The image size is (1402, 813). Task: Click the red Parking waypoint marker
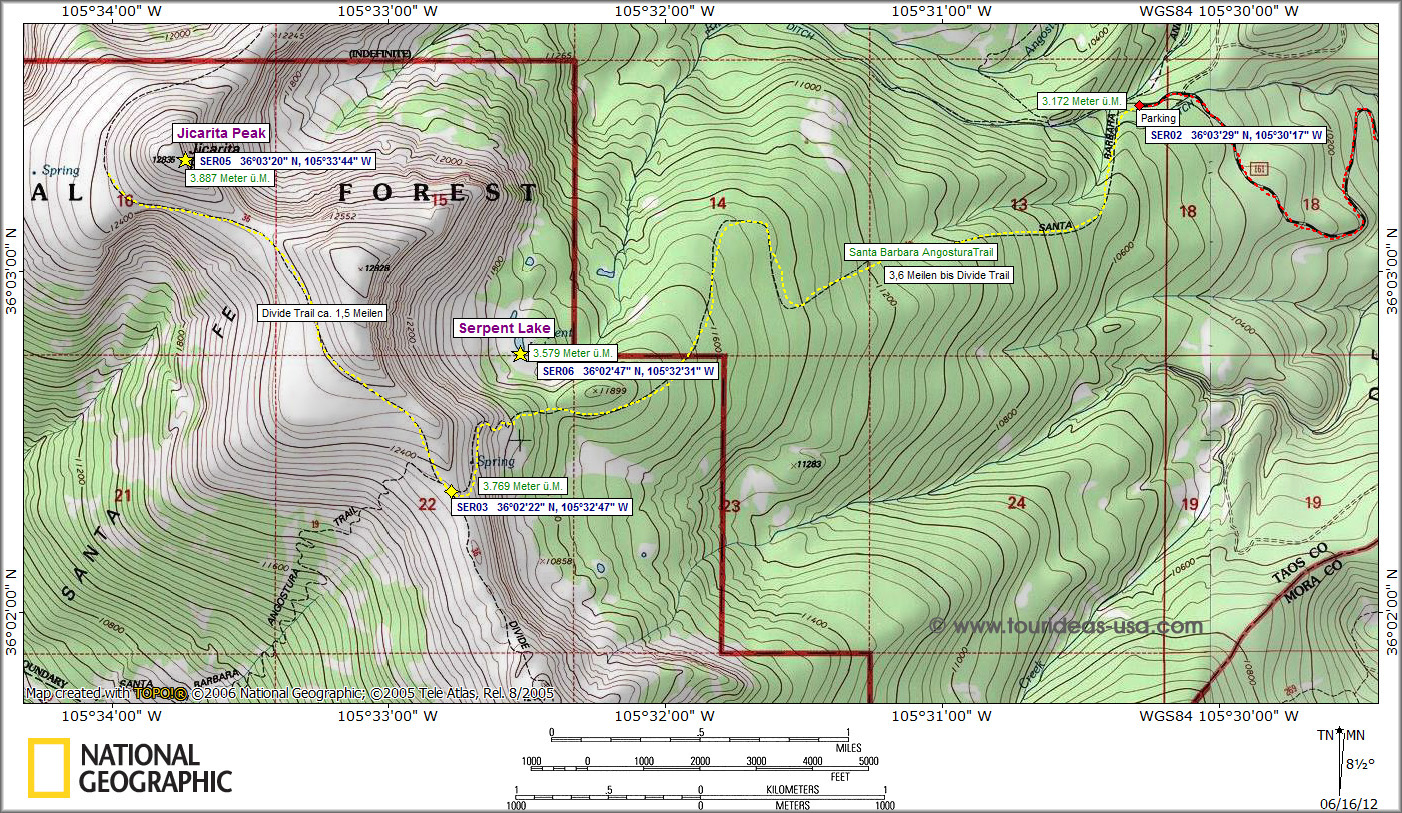[1139, 105]
